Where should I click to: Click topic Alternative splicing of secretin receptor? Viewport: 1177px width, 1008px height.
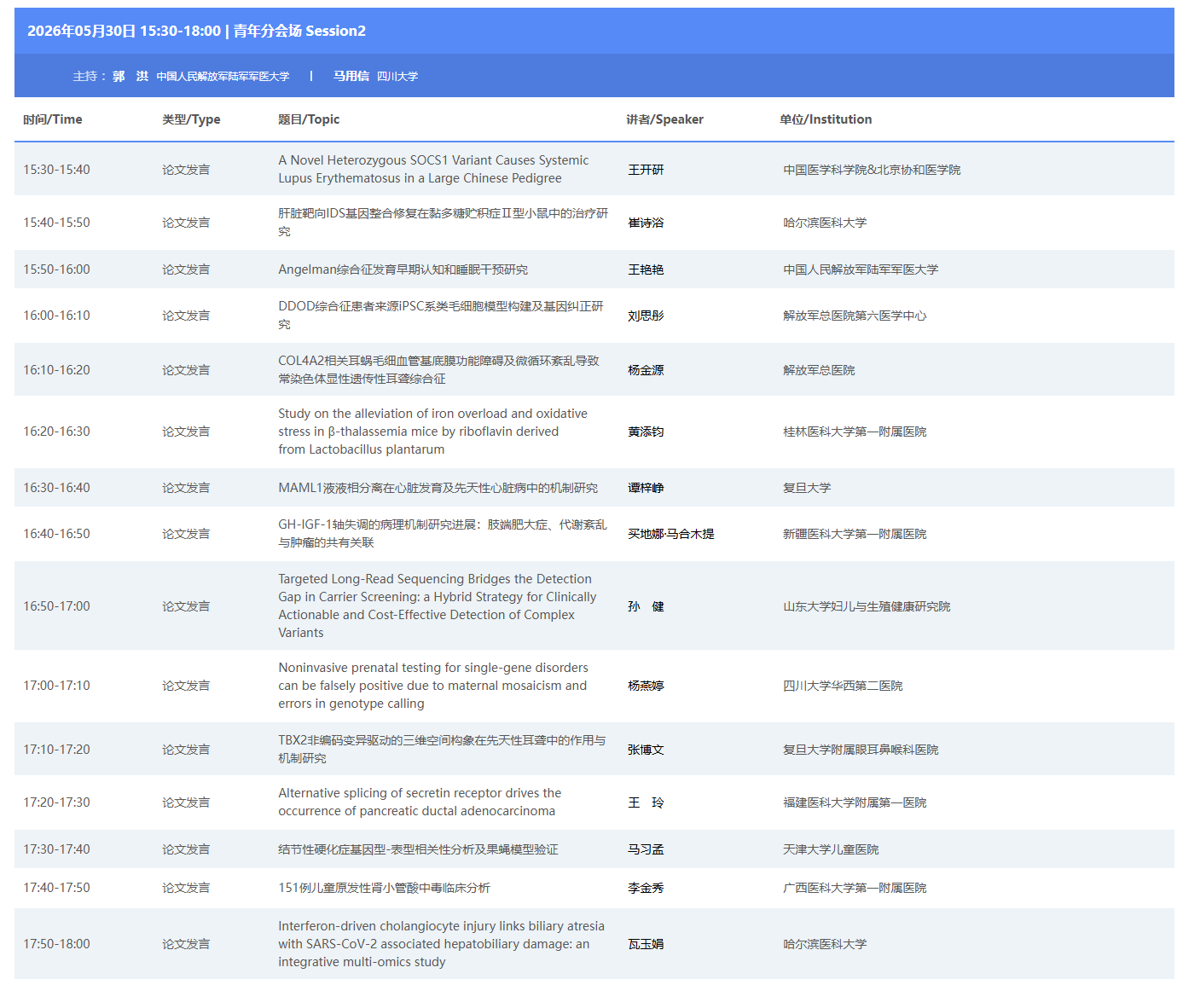[420, 802]
